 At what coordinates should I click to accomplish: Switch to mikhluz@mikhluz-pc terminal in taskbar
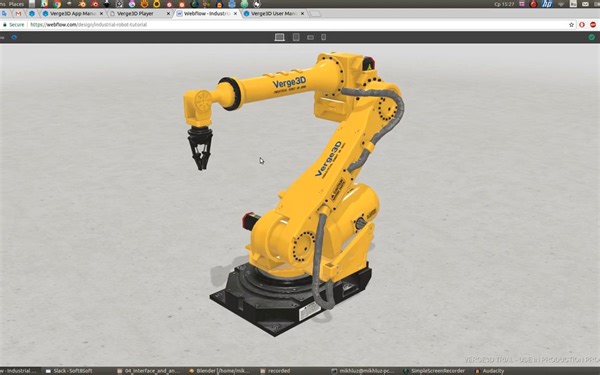click(x=363, y=371)
